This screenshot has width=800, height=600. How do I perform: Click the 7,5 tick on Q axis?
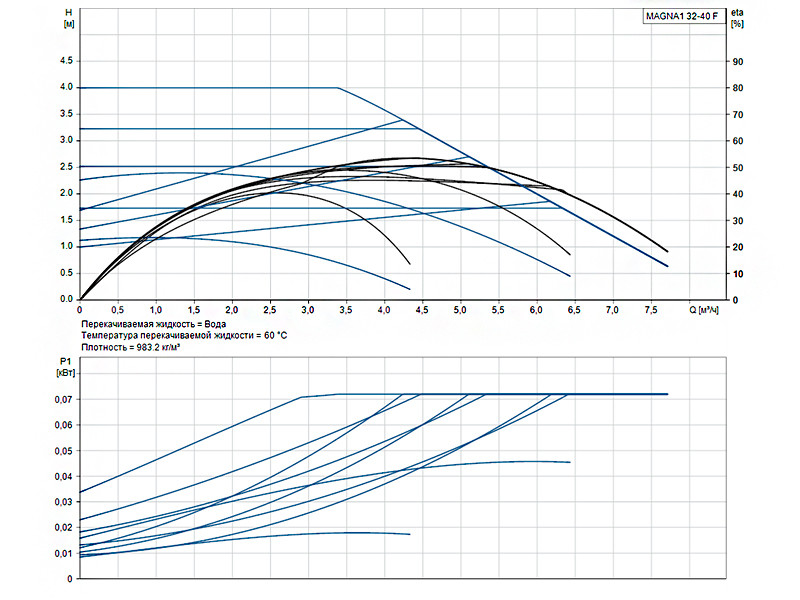[651, 310]
